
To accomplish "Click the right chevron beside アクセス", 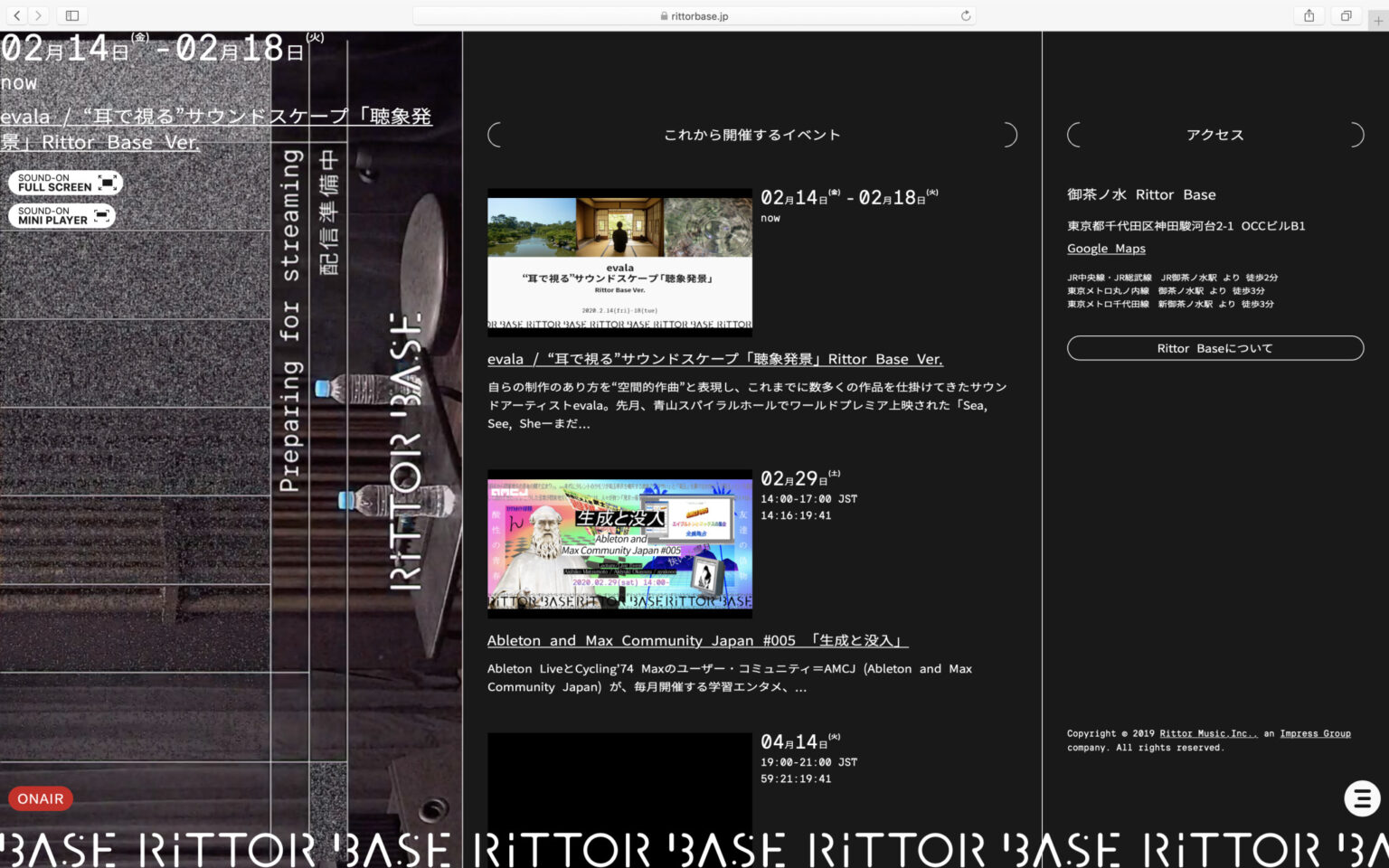I will (x=1356, y=134).
